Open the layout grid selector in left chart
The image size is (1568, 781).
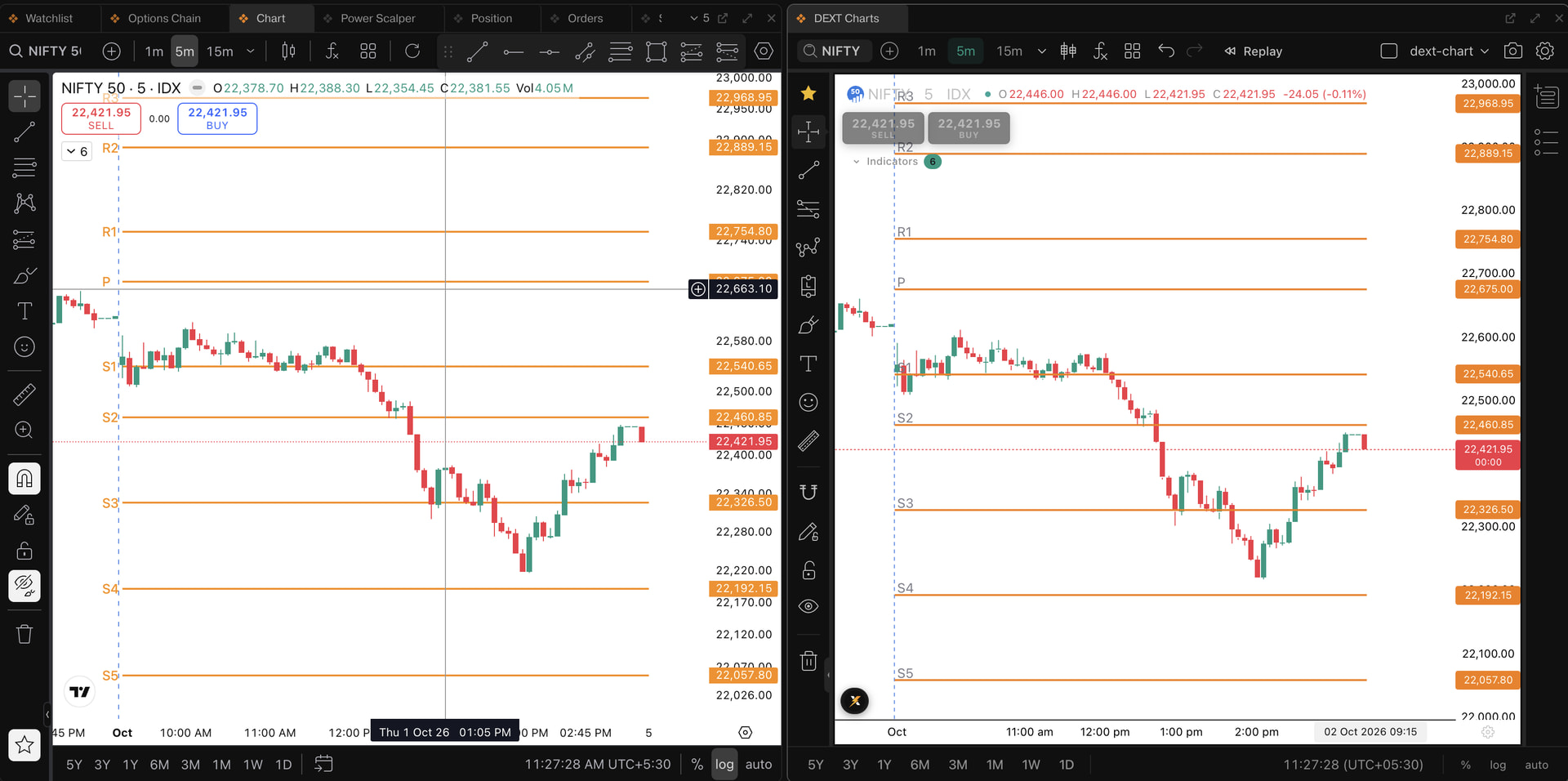point(368,51)
